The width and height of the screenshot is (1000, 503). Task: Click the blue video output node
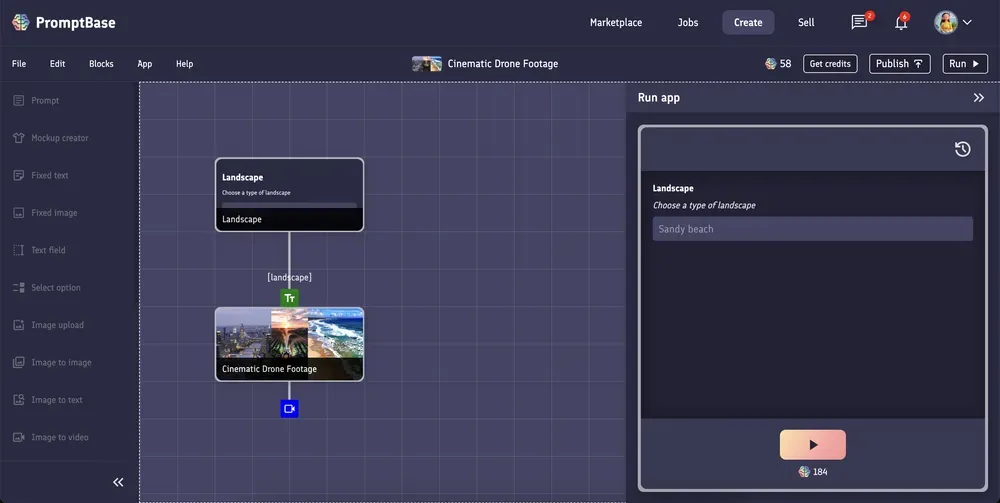pos(289,408)
